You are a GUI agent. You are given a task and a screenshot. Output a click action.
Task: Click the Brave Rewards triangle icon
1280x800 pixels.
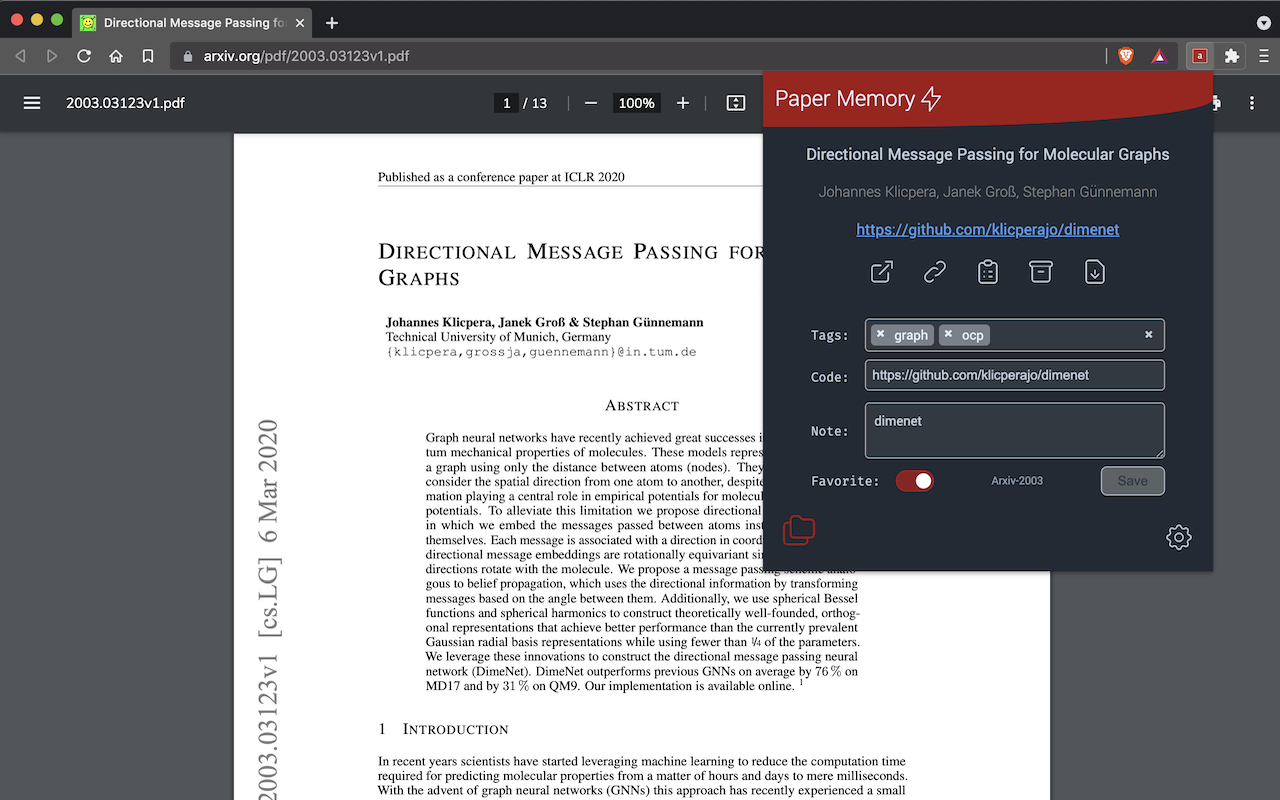click(1159, 56)
